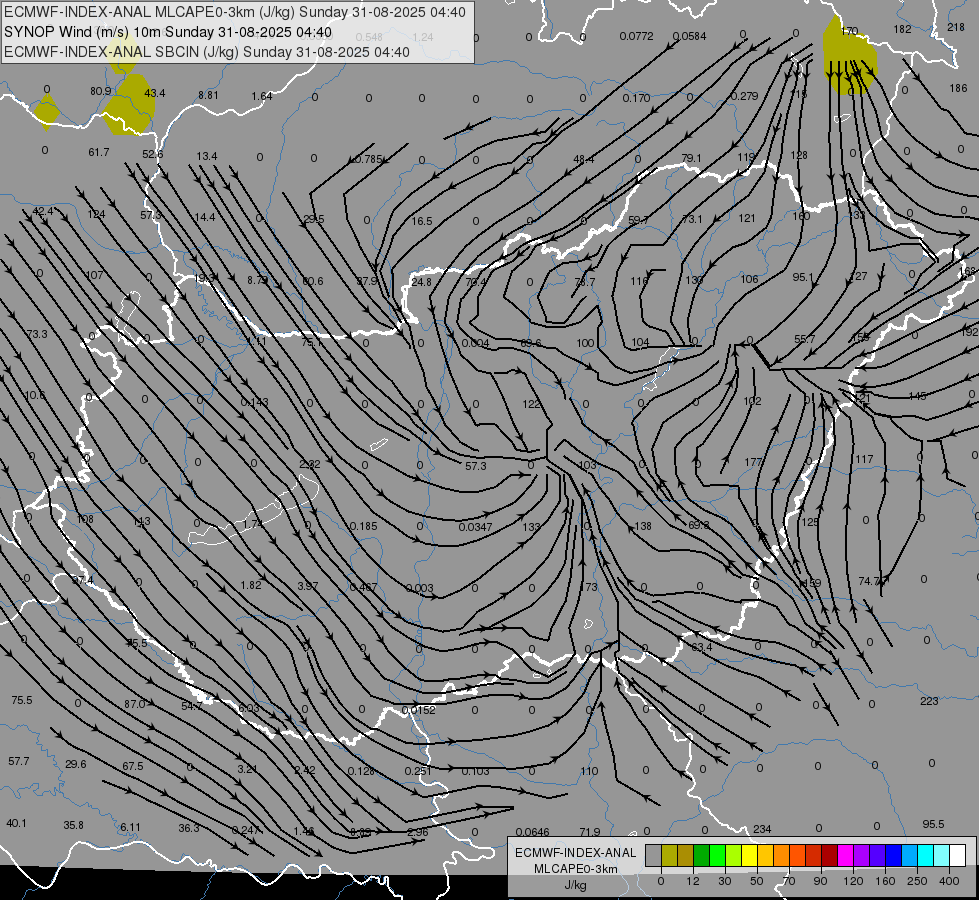Click the map value 71.9
979x900 pixels.
(x=589, y=831)
